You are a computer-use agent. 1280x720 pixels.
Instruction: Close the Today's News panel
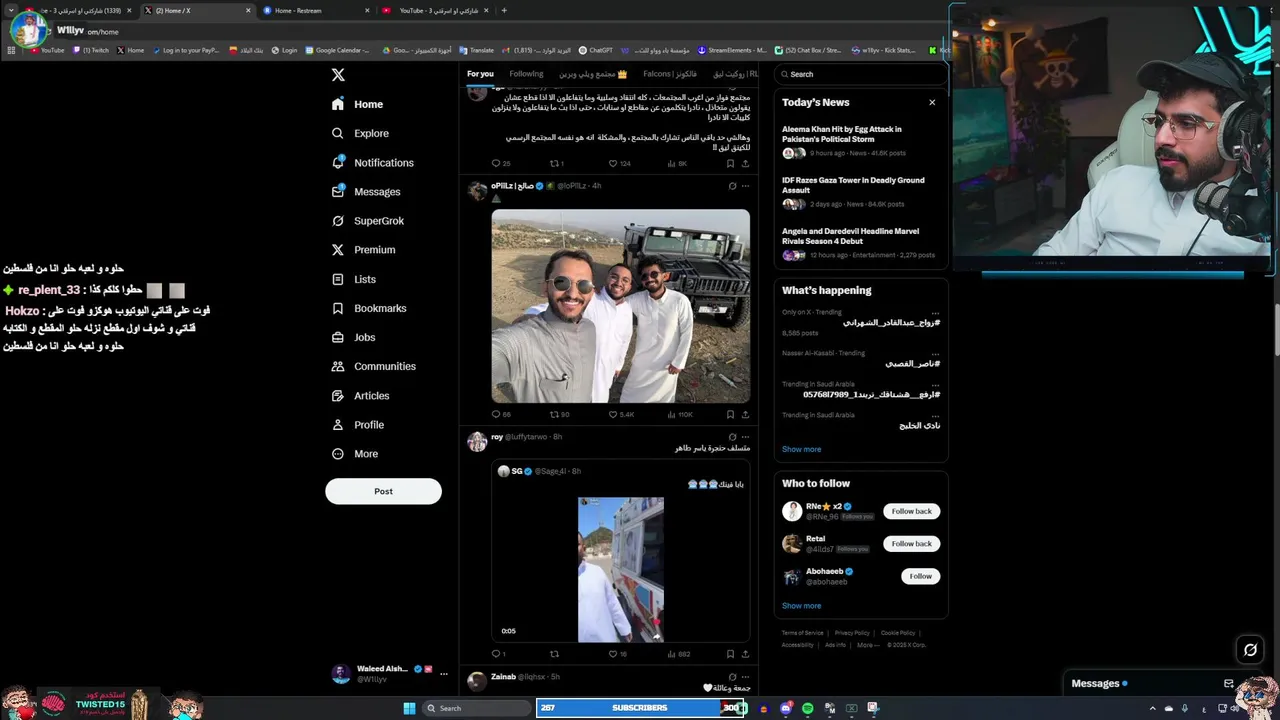[932, 102]
